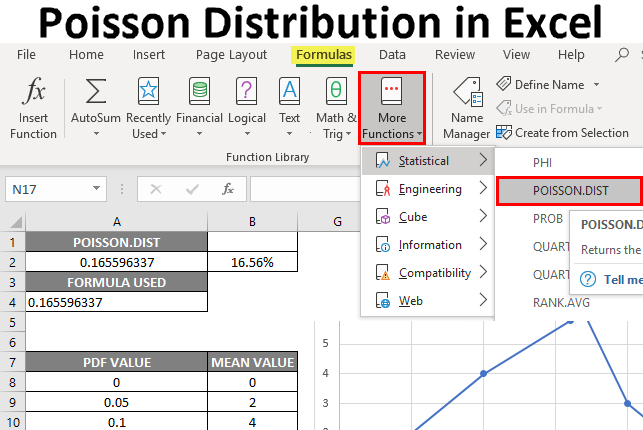This screenshot has width=643, height=430.
Task: Click the Compatibility menu item icon
Action: click(x=383, y=273)
